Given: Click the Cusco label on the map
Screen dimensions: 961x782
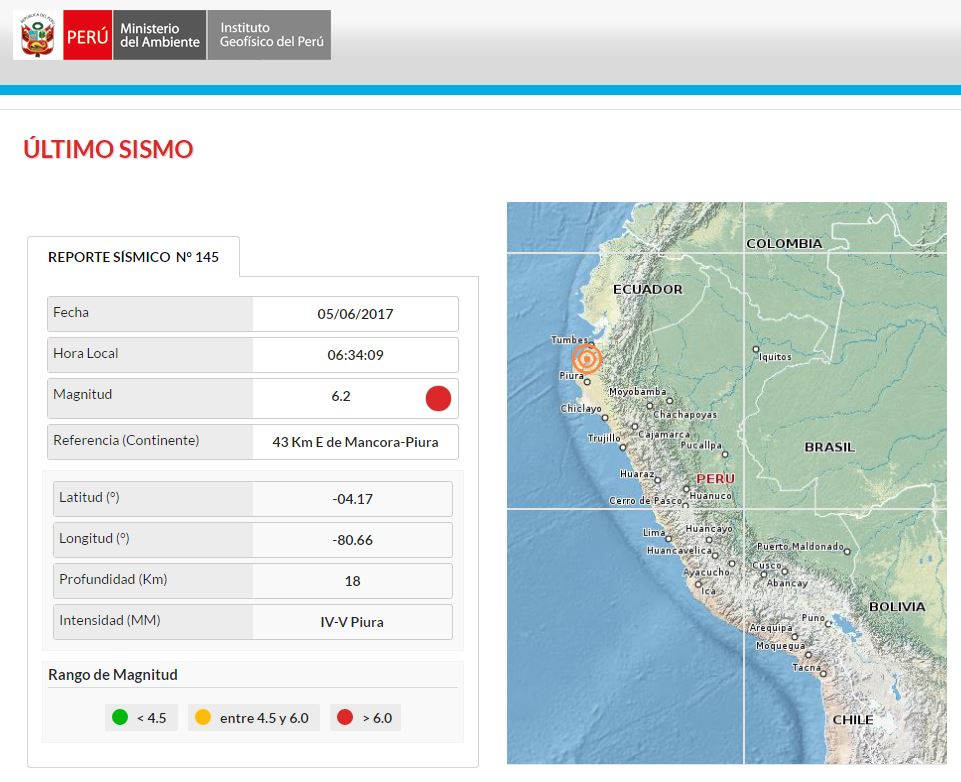Looking at the screenshot, I should pyautogui.click(x=767, y=565).
